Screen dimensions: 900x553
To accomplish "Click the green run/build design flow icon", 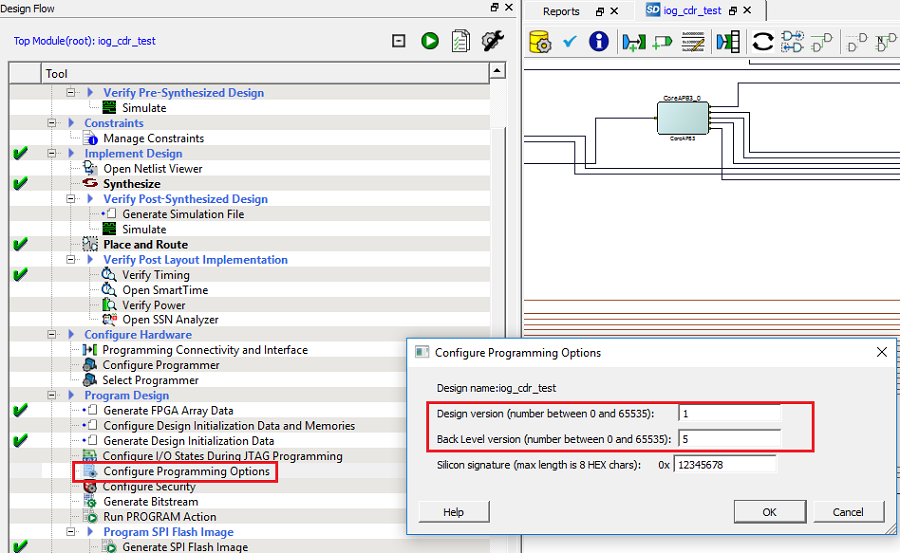I will pos(430,41).
